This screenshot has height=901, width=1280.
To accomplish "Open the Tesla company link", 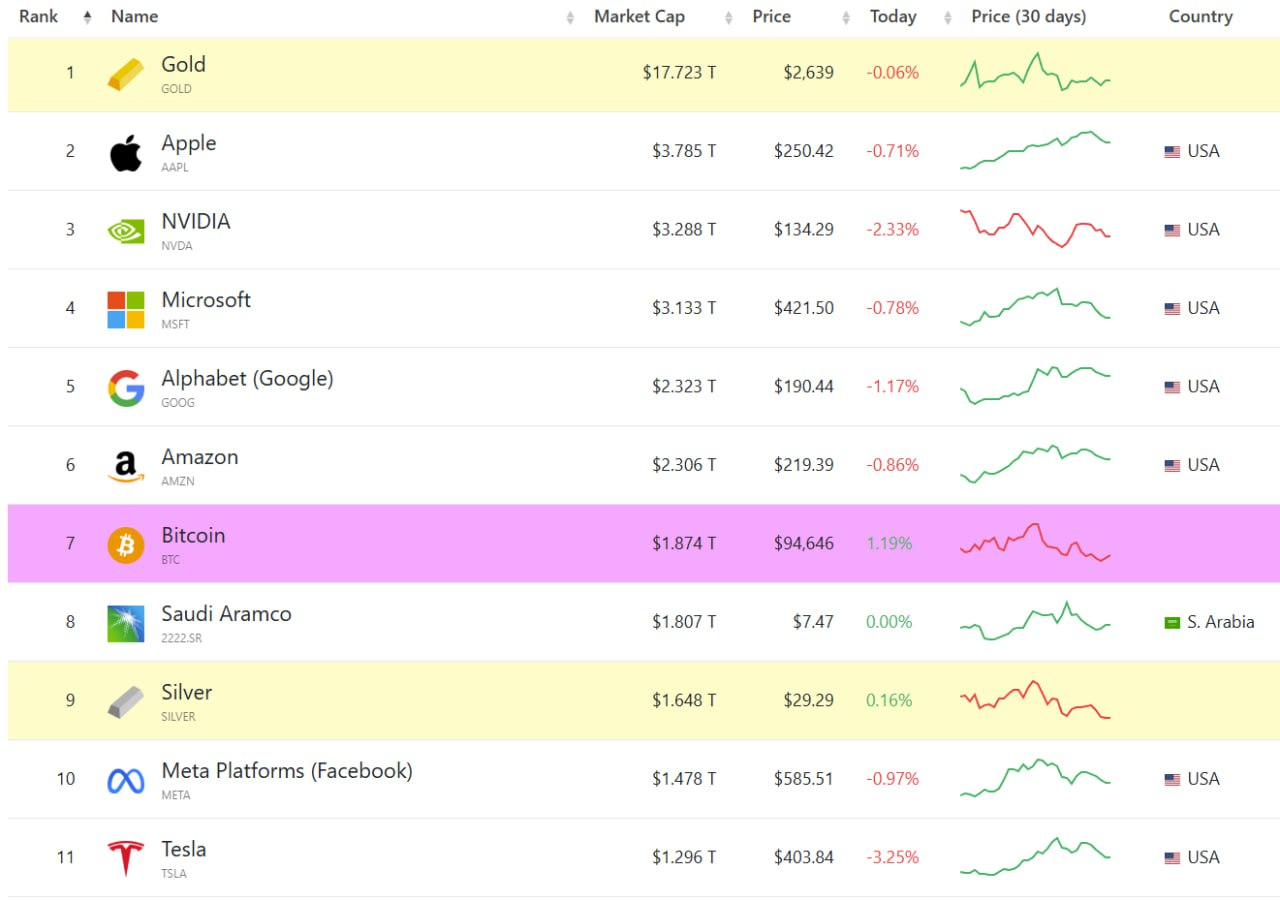I will pos(184,849).
